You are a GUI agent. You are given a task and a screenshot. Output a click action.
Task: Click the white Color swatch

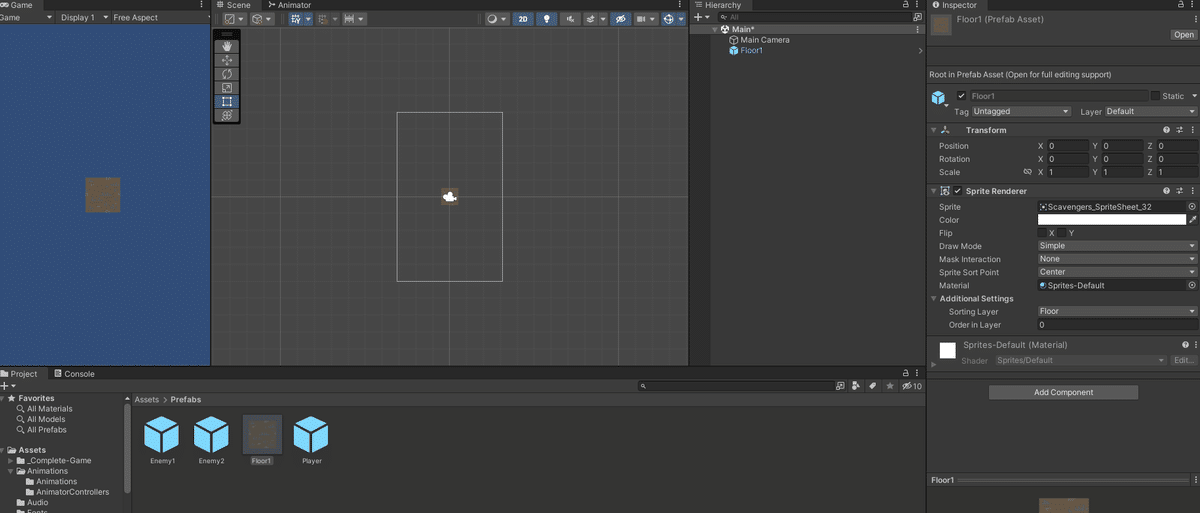1112,220
